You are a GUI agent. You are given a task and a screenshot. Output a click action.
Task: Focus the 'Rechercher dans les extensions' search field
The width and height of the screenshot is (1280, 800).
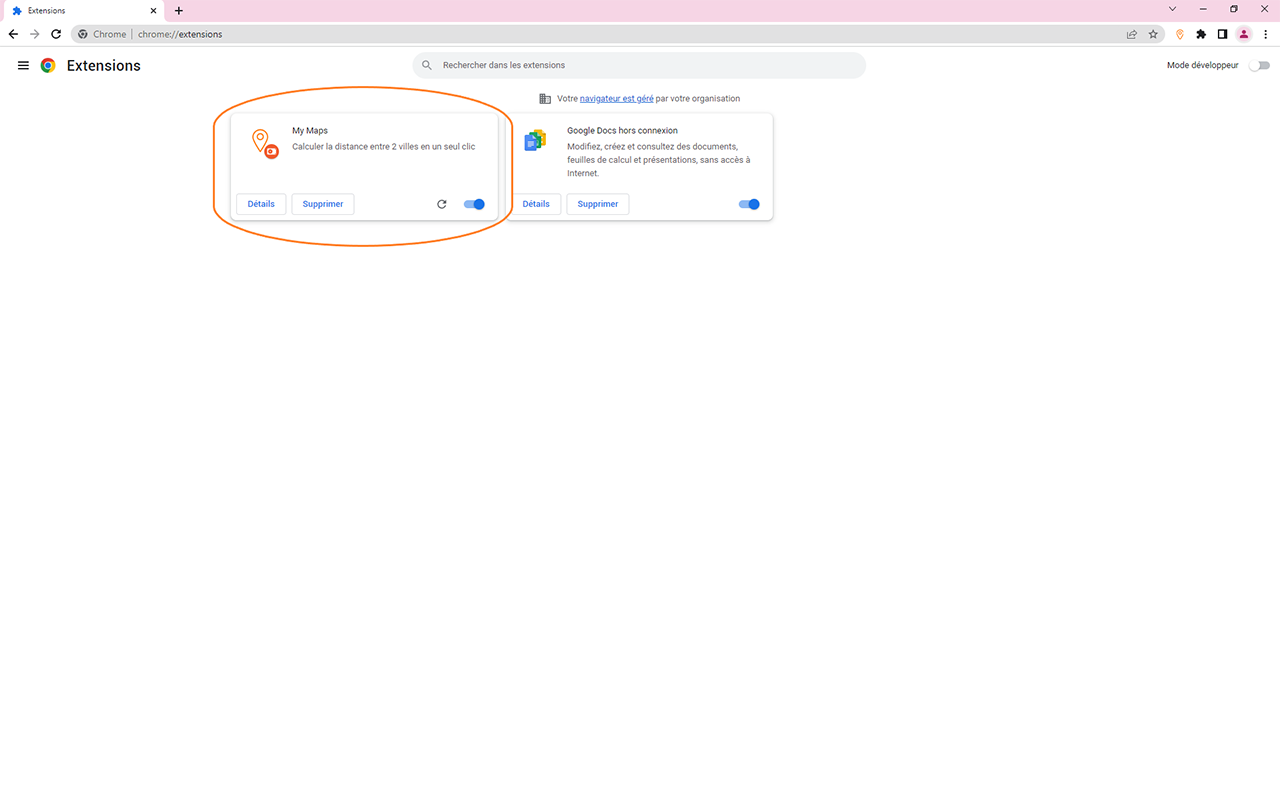coord(639,65)
